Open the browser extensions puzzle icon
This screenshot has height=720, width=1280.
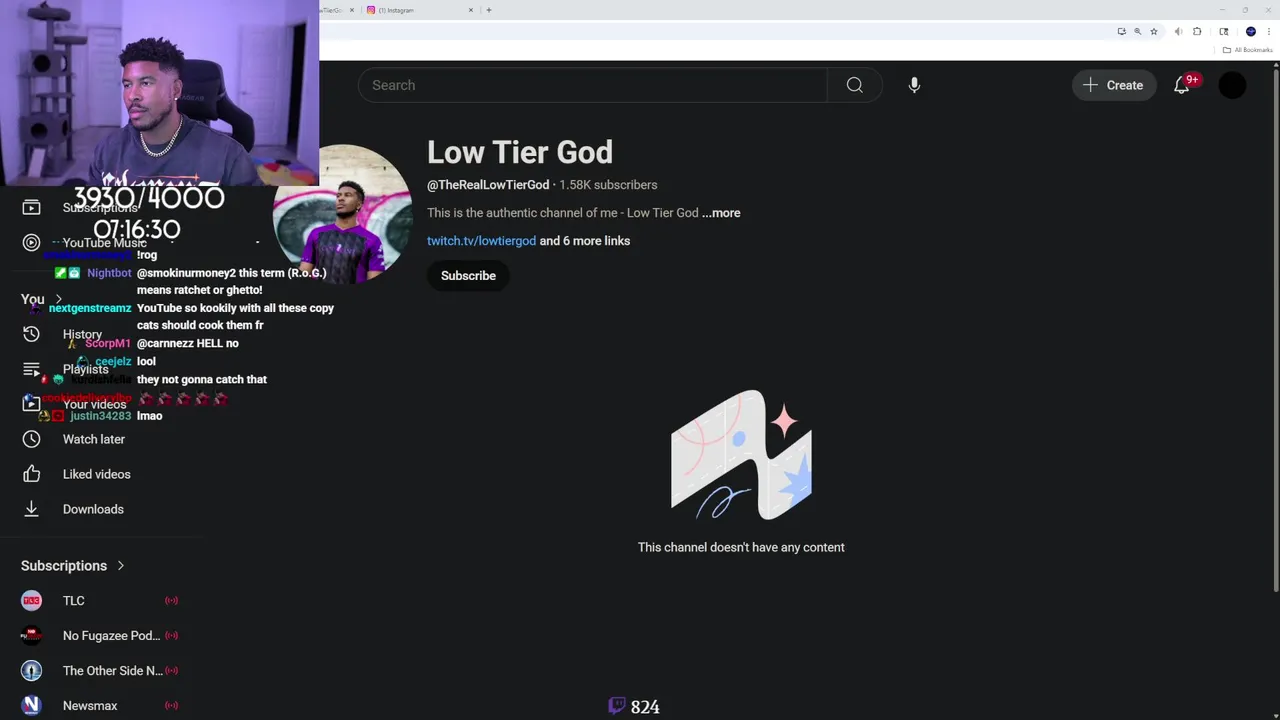[x=1197, y=32]
